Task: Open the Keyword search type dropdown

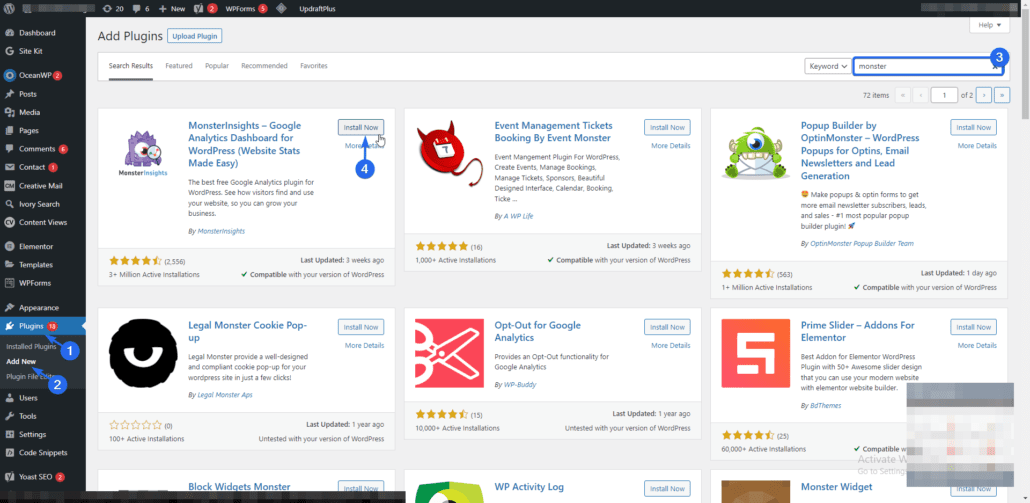Action: [827, 66]
